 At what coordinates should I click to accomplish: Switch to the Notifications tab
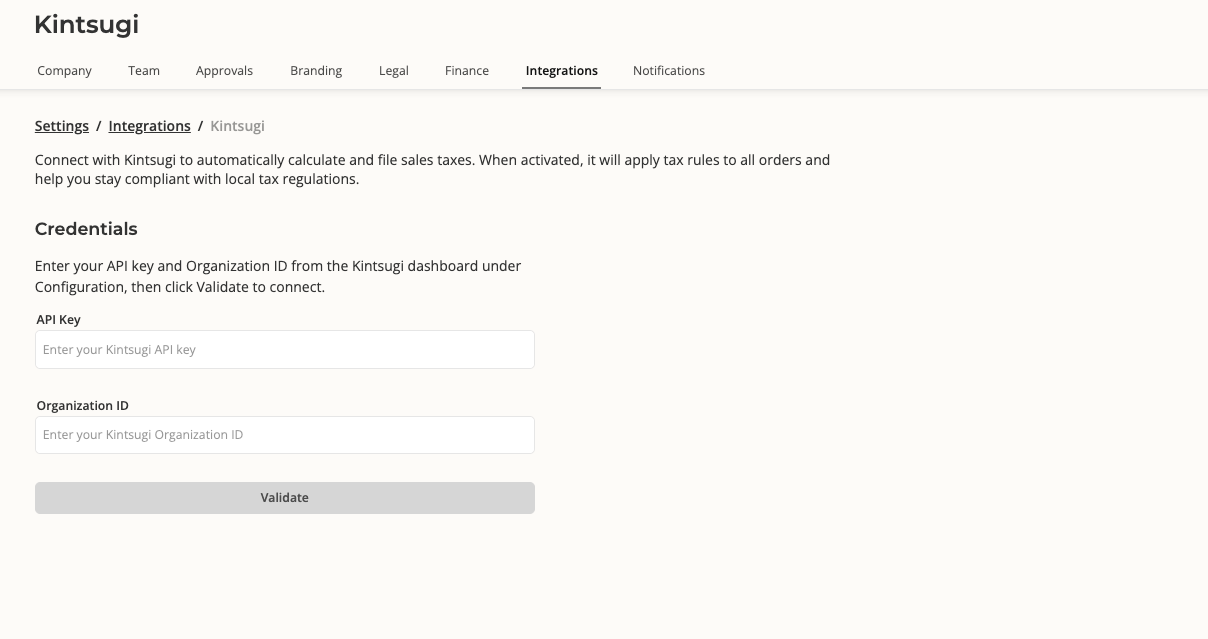pos(669,71)
